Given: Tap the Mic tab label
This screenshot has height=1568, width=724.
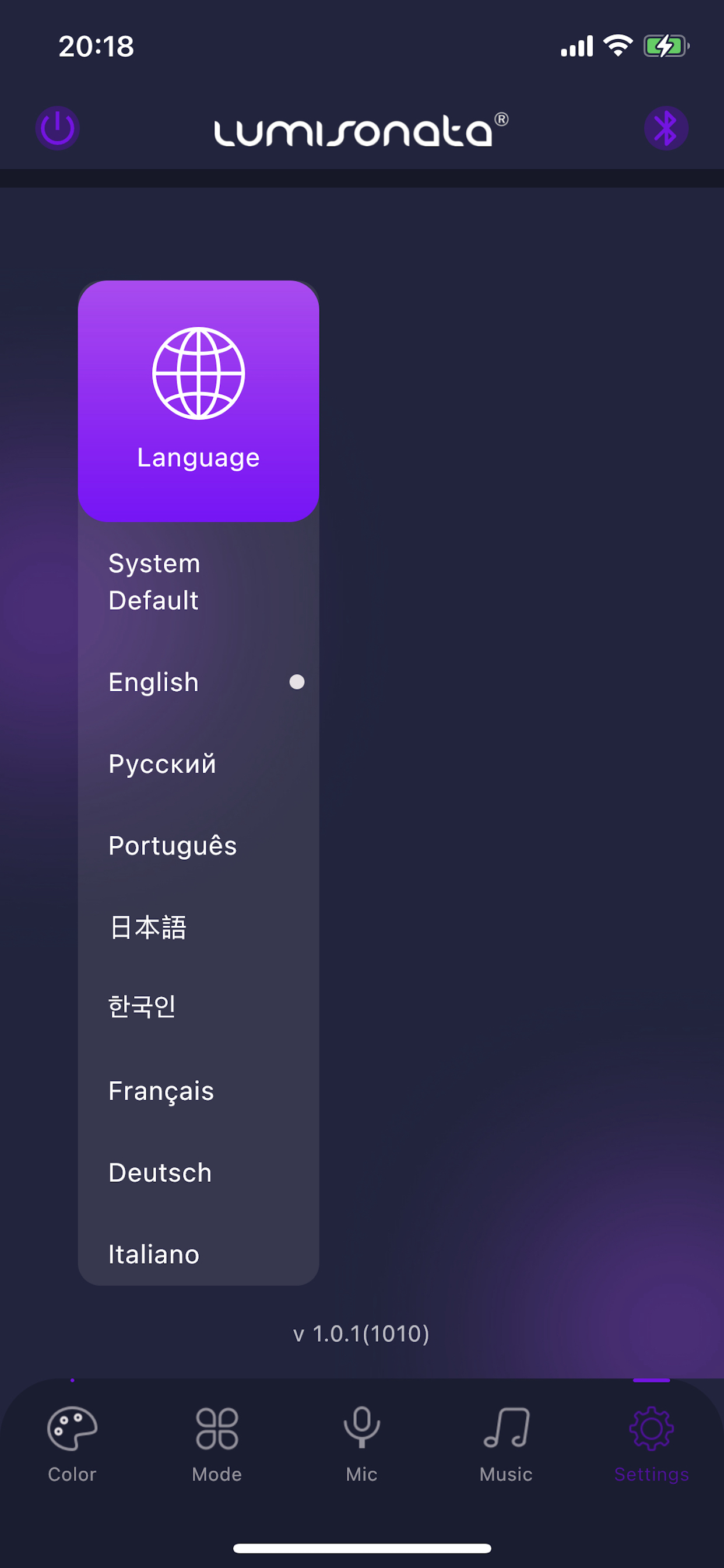Looking at the screenshot, I should 362,1474.
